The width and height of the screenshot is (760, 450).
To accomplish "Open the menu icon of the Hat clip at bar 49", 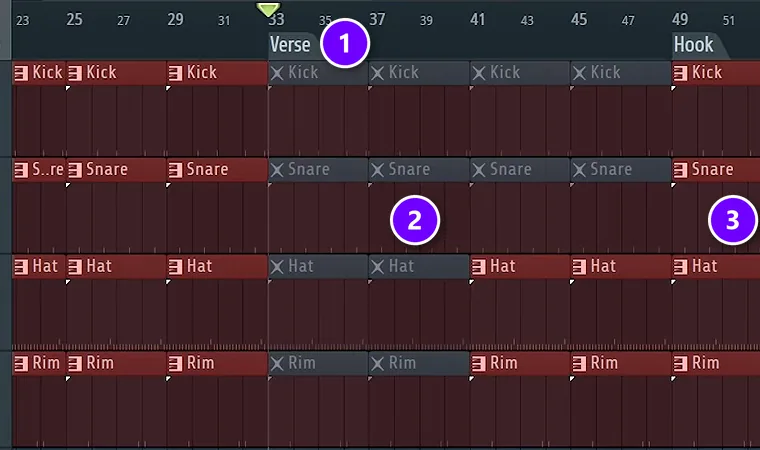I will point(680,267).
